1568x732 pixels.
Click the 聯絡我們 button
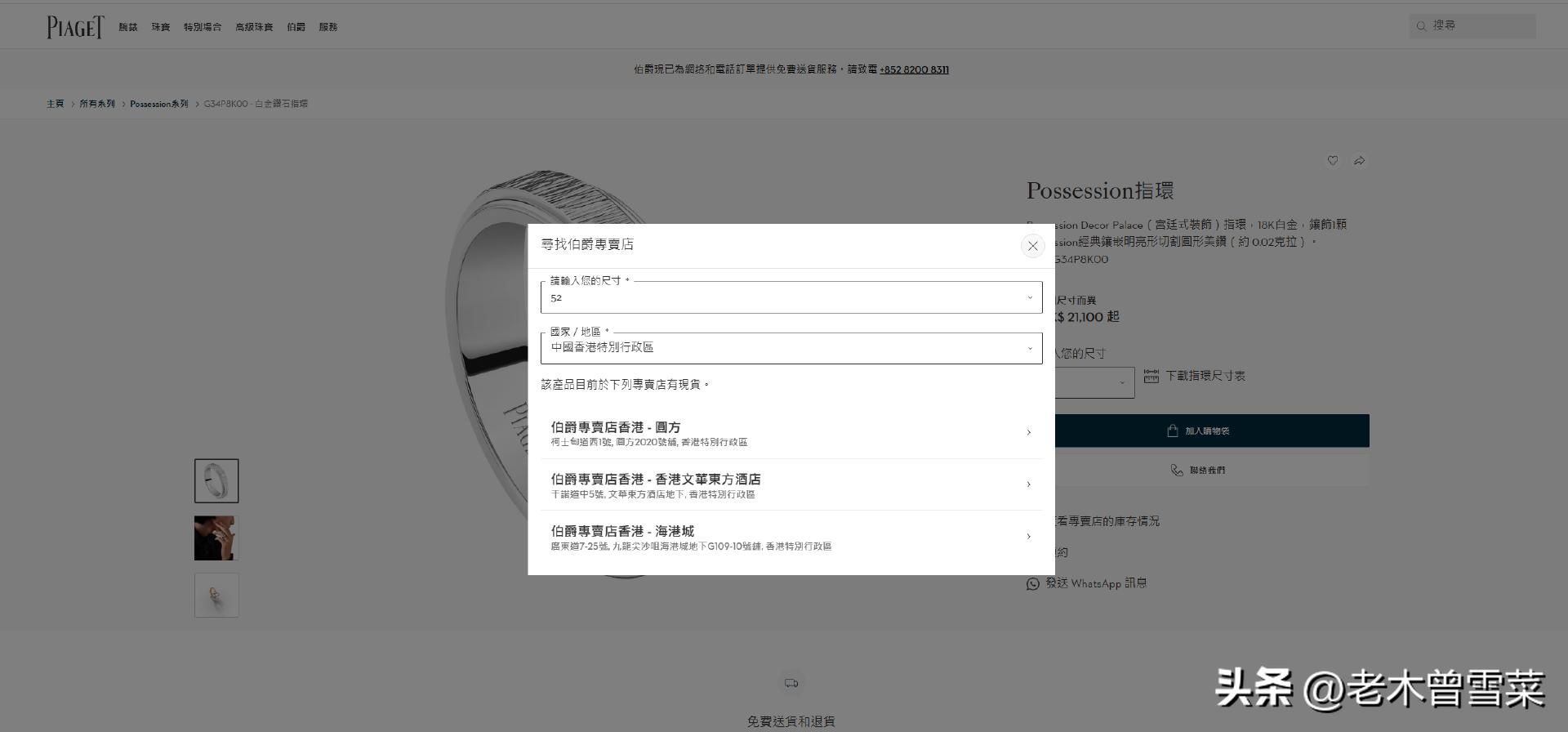coord(1212,470)
